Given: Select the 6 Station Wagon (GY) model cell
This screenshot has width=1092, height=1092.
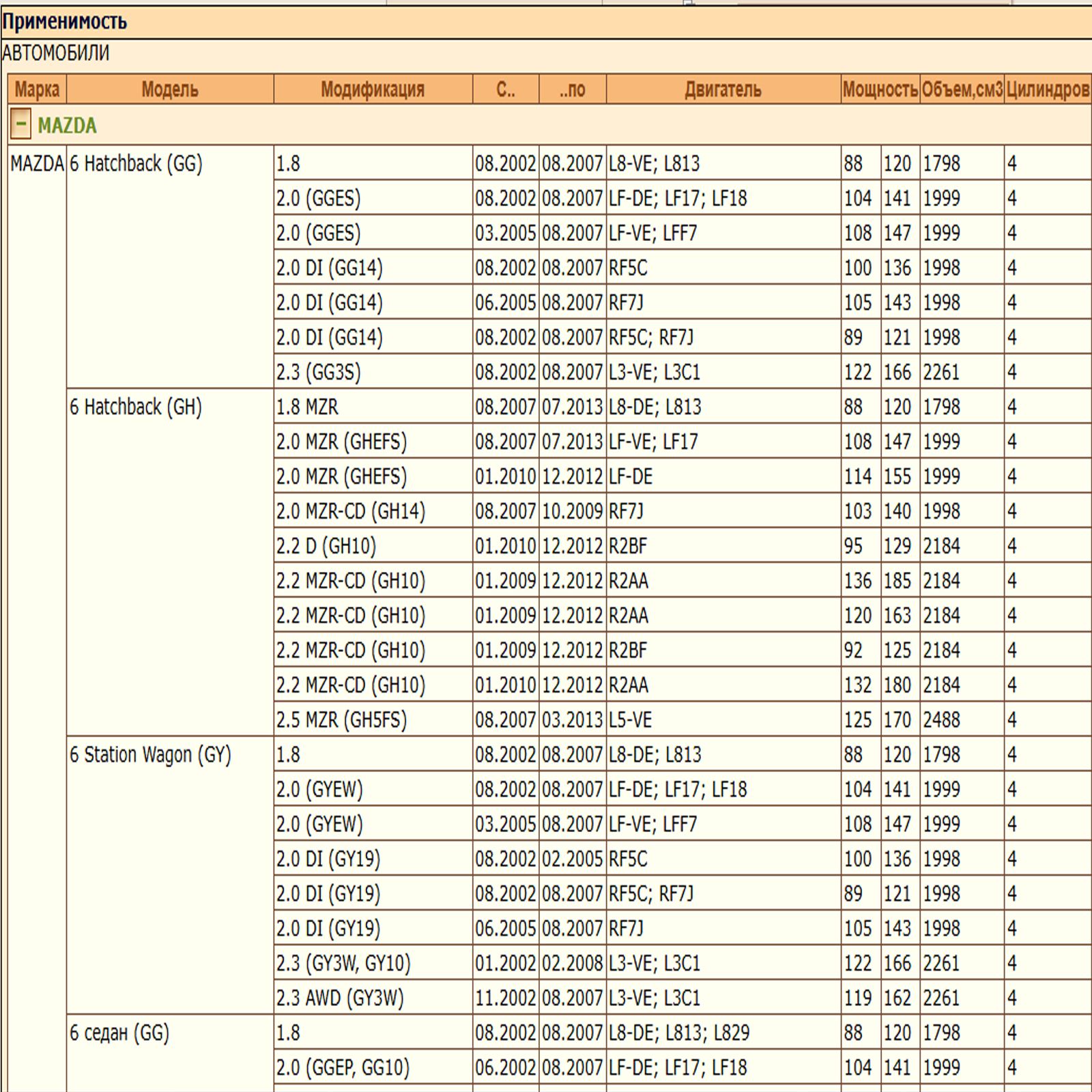Looking at the screenshot, I should 150,755.
